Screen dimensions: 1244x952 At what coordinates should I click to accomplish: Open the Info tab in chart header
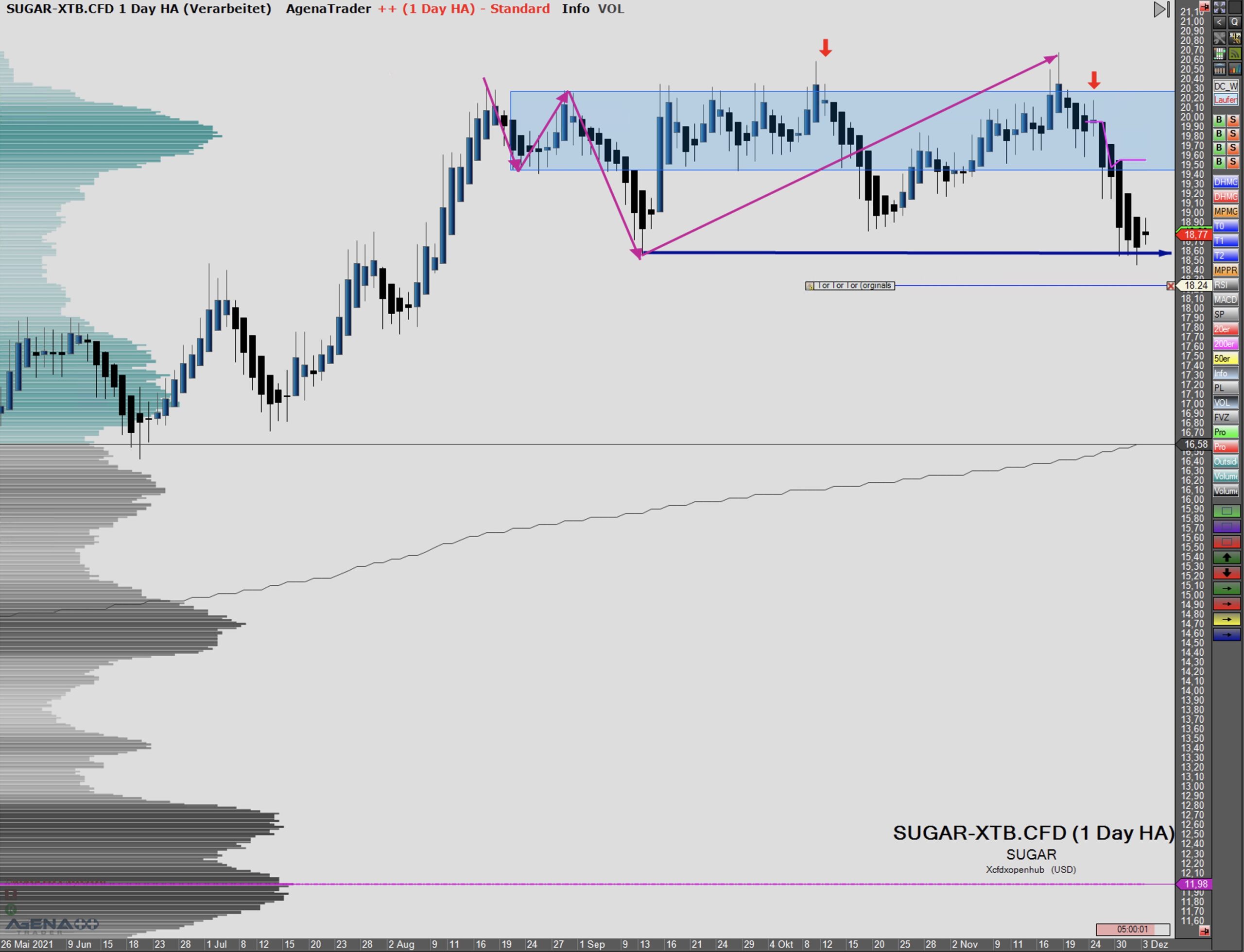575,9
